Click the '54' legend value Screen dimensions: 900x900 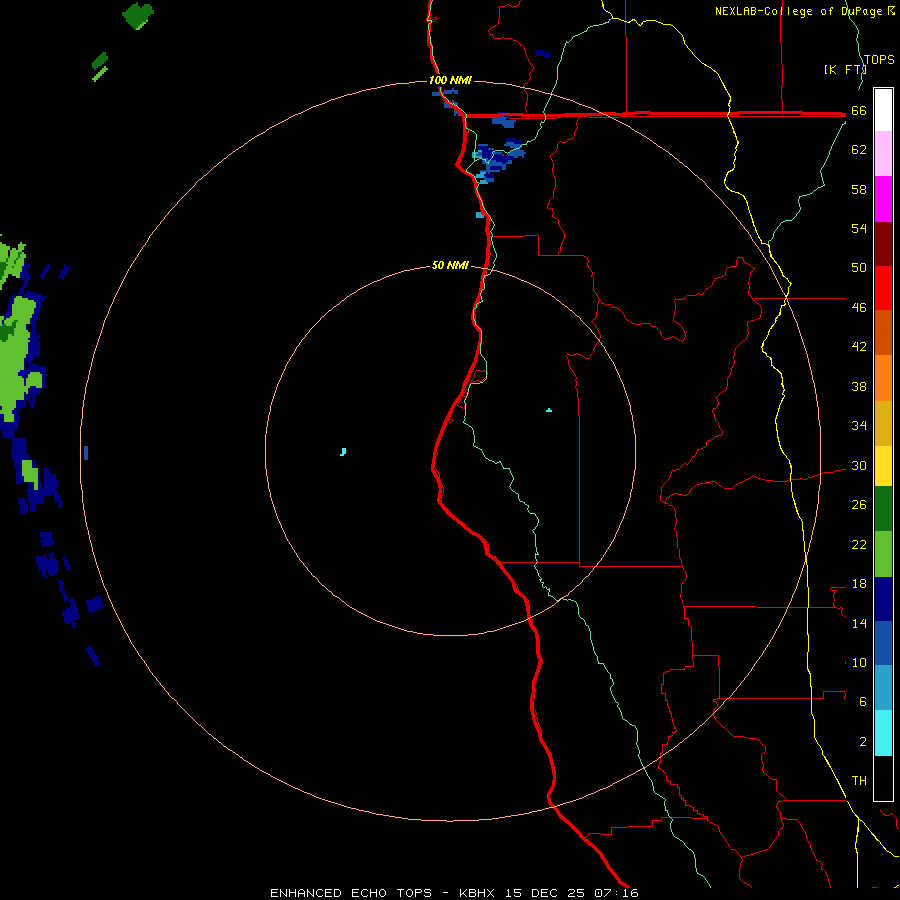coord(859,228)
